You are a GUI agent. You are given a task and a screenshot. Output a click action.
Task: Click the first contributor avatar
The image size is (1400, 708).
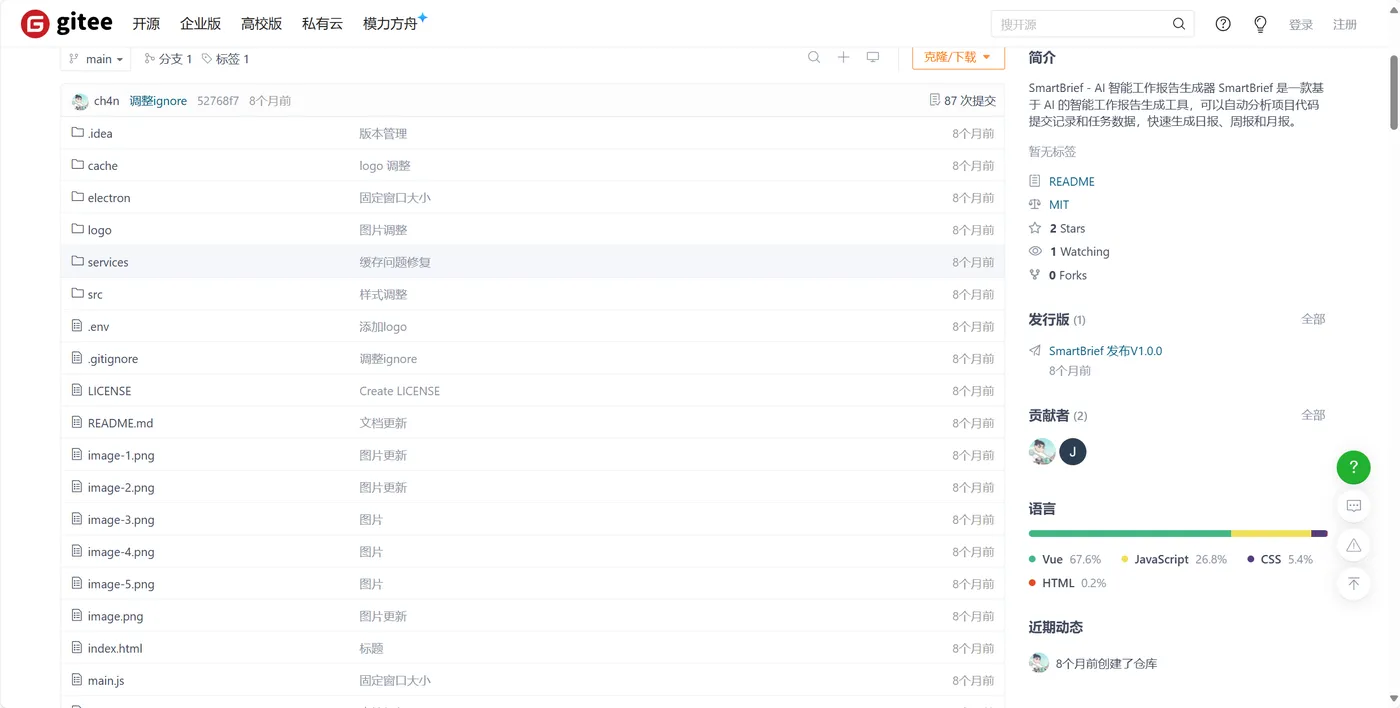point(1042,451)
